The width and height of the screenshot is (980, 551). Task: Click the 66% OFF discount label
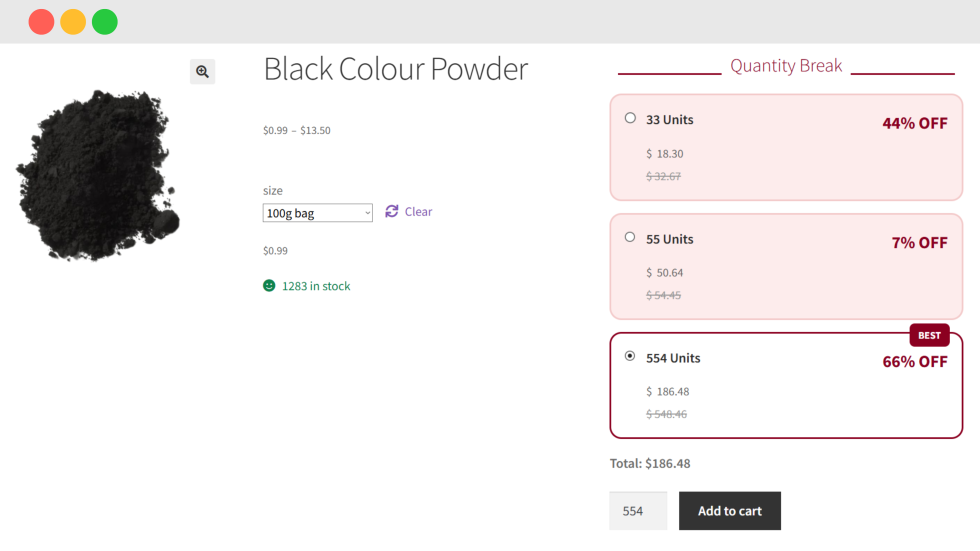tap(914, 362)
